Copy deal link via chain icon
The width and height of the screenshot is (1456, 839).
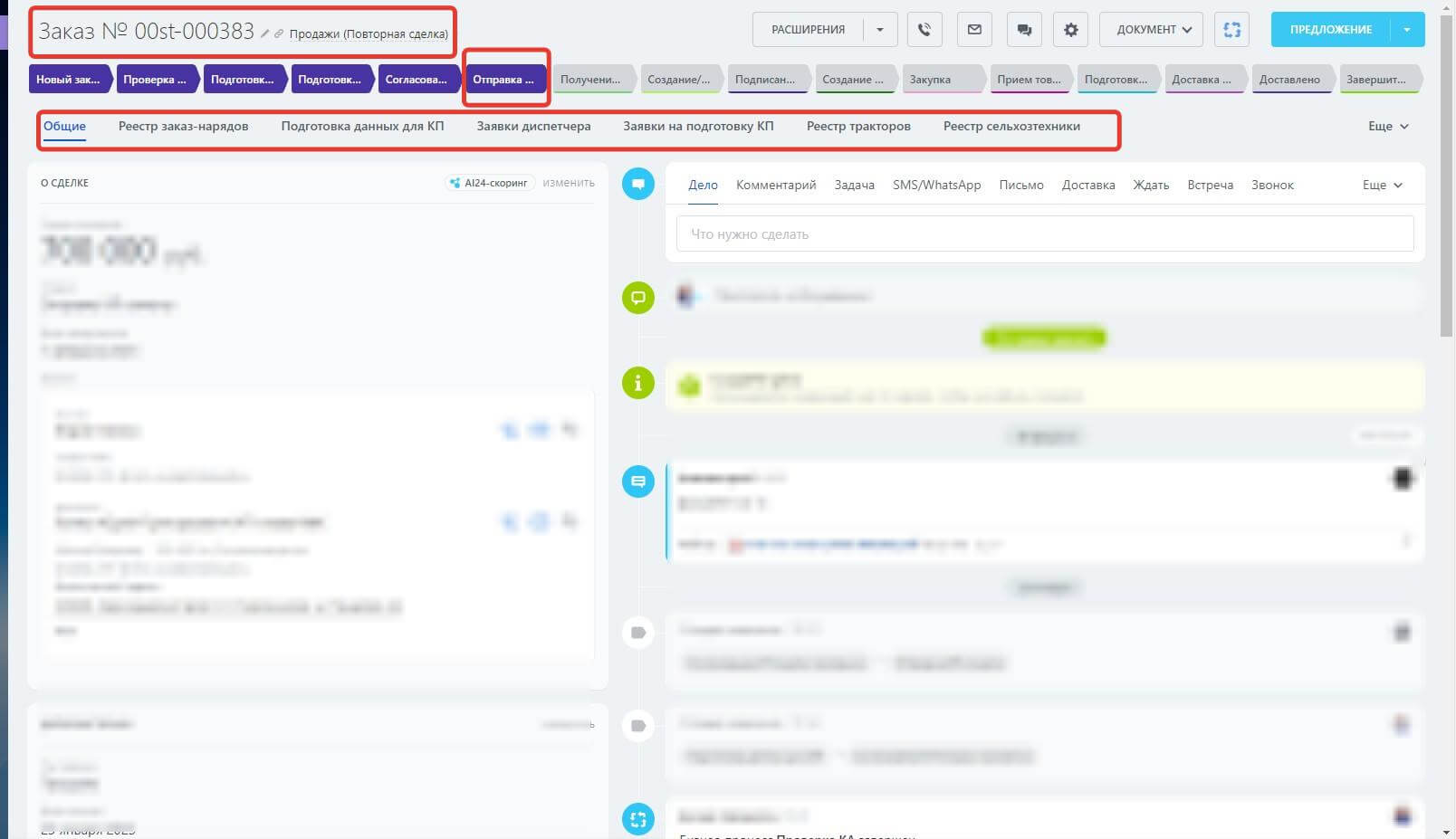[279, 34]
